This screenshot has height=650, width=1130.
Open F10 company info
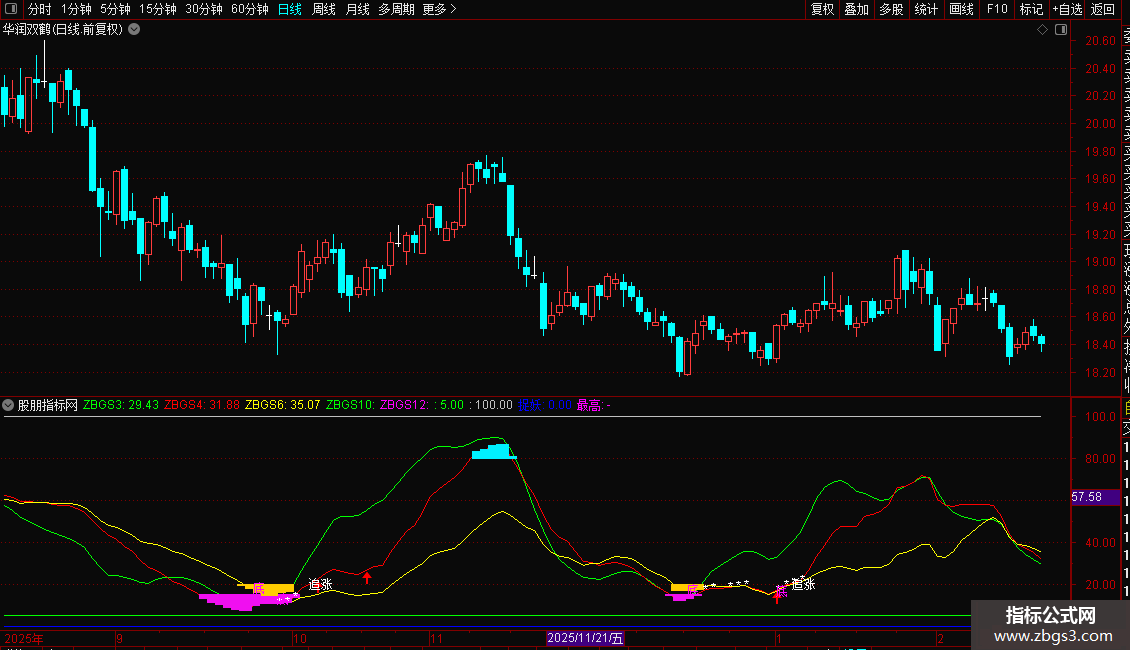coord(997,9)
